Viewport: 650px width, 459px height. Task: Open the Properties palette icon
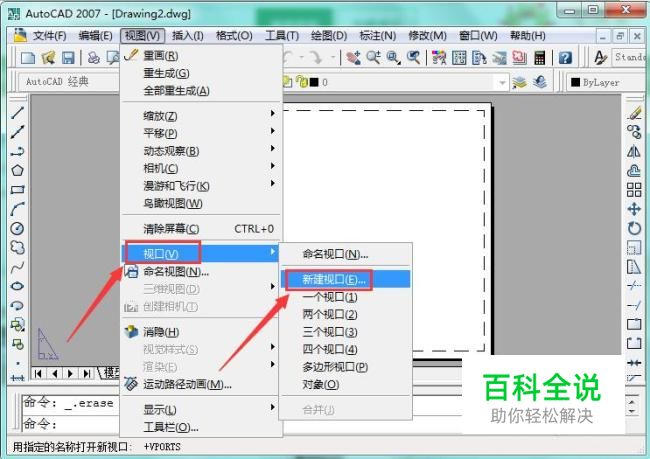(439, 58)
